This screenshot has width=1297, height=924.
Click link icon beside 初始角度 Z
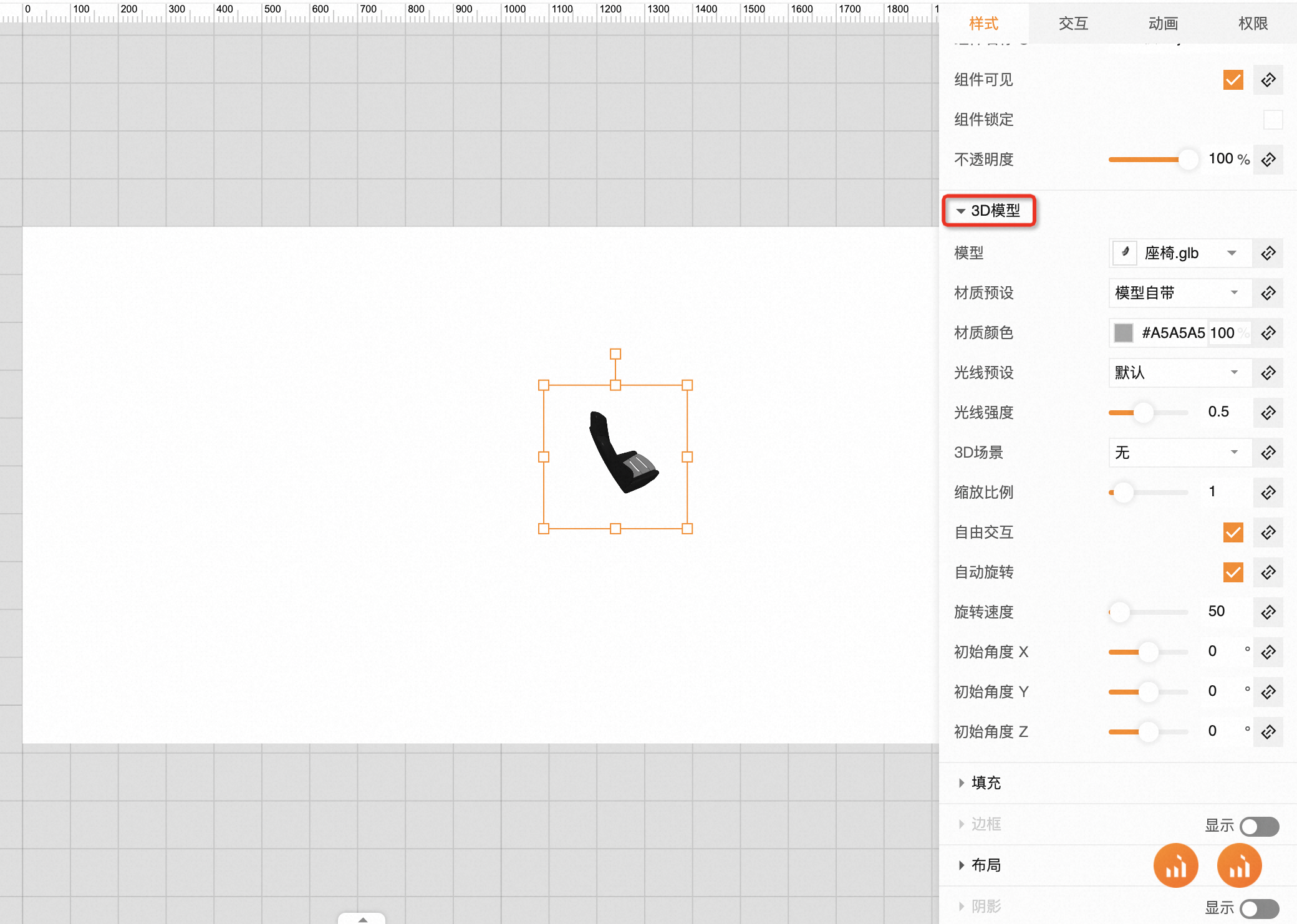point(1268,732)
